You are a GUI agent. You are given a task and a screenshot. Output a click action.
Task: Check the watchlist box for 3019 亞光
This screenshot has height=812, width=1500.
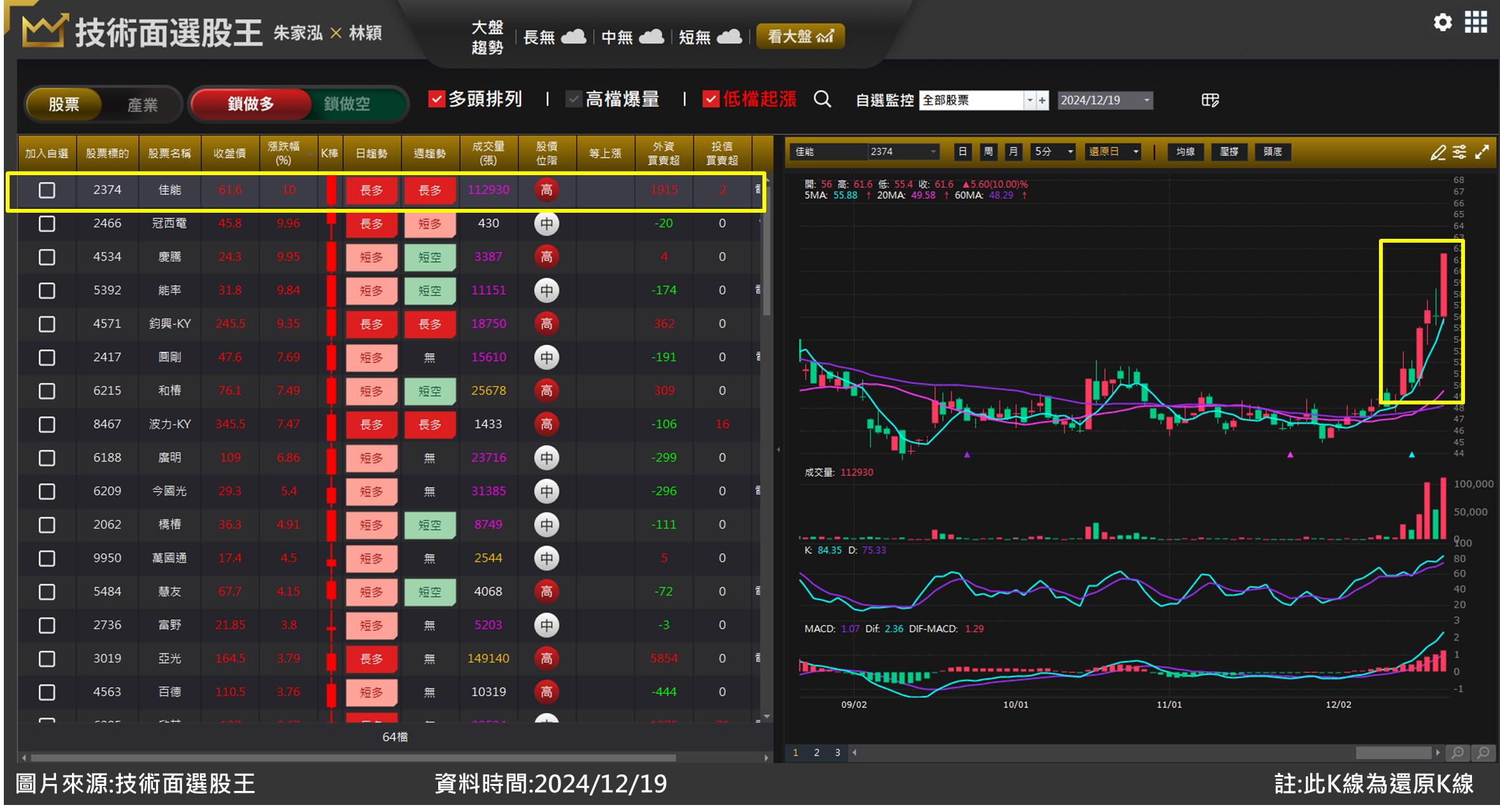[47, 659]
